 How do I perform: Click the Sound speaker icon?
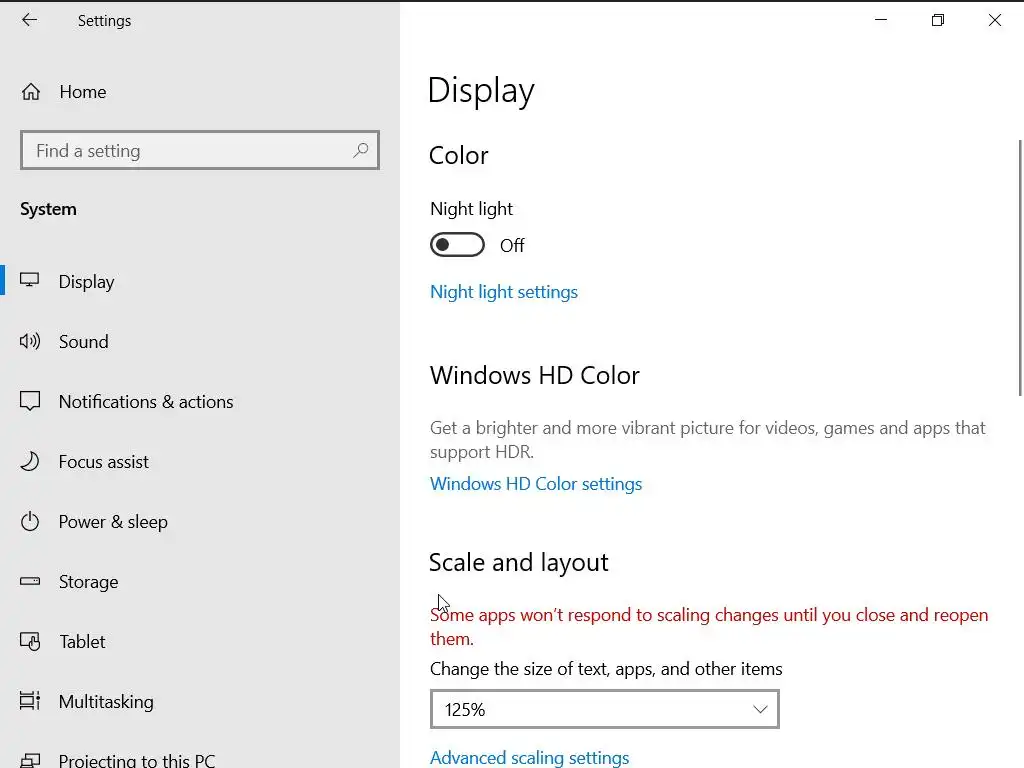point(30,342)
